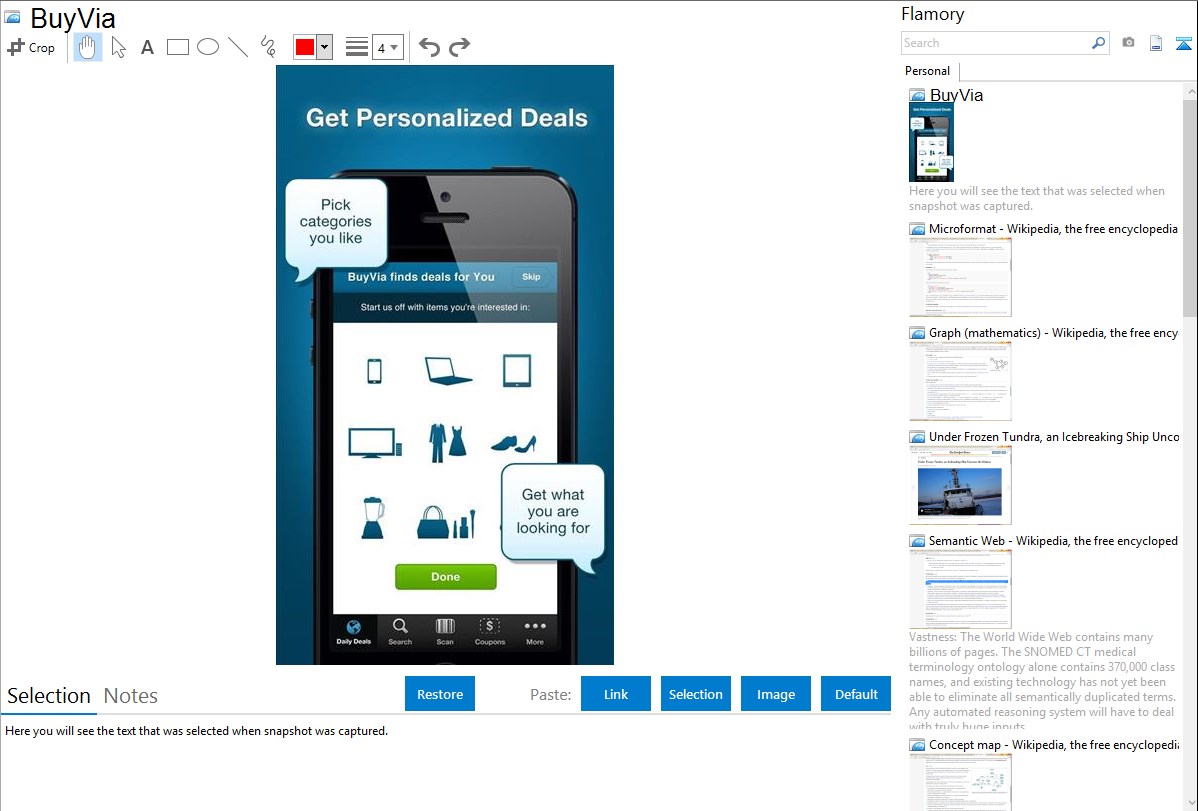Click the Search icon in snapshot's phone bar

coord(400,632)
